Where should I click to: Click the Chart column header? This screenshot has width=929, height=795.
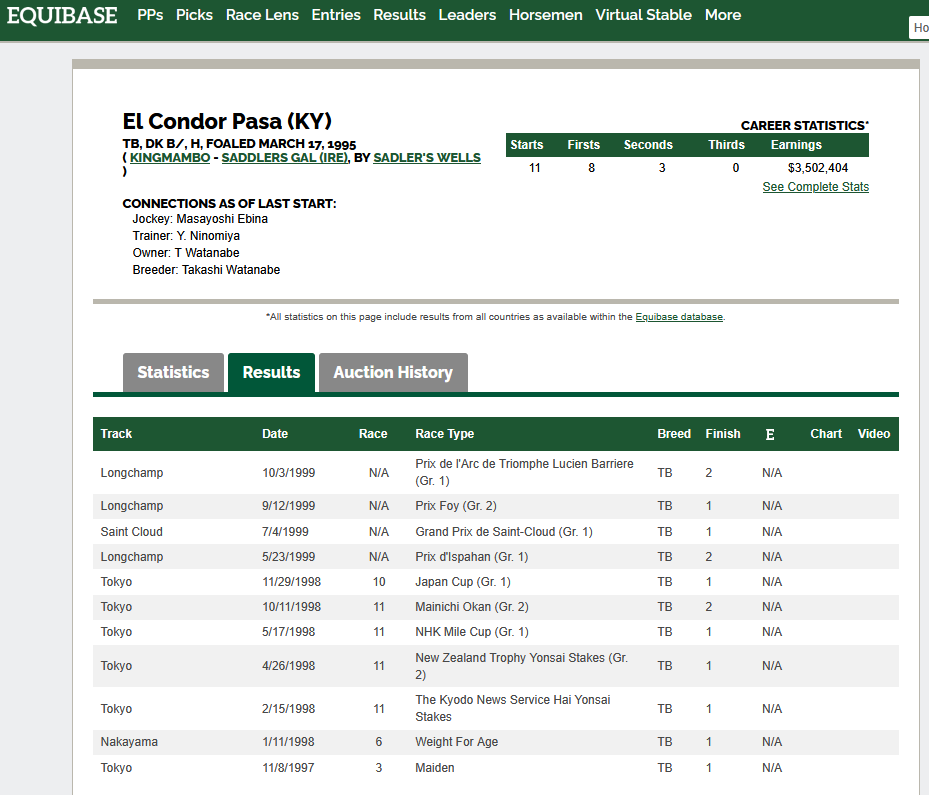pyautogui.click(x=826, y=434)
